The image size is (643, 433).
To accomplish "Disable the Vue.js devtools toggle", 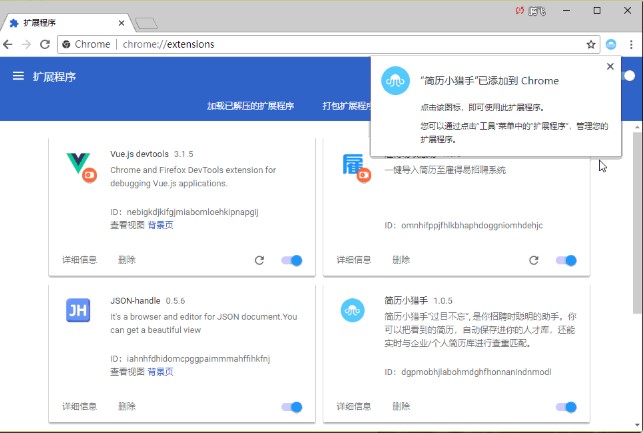I will coord(292,260).
